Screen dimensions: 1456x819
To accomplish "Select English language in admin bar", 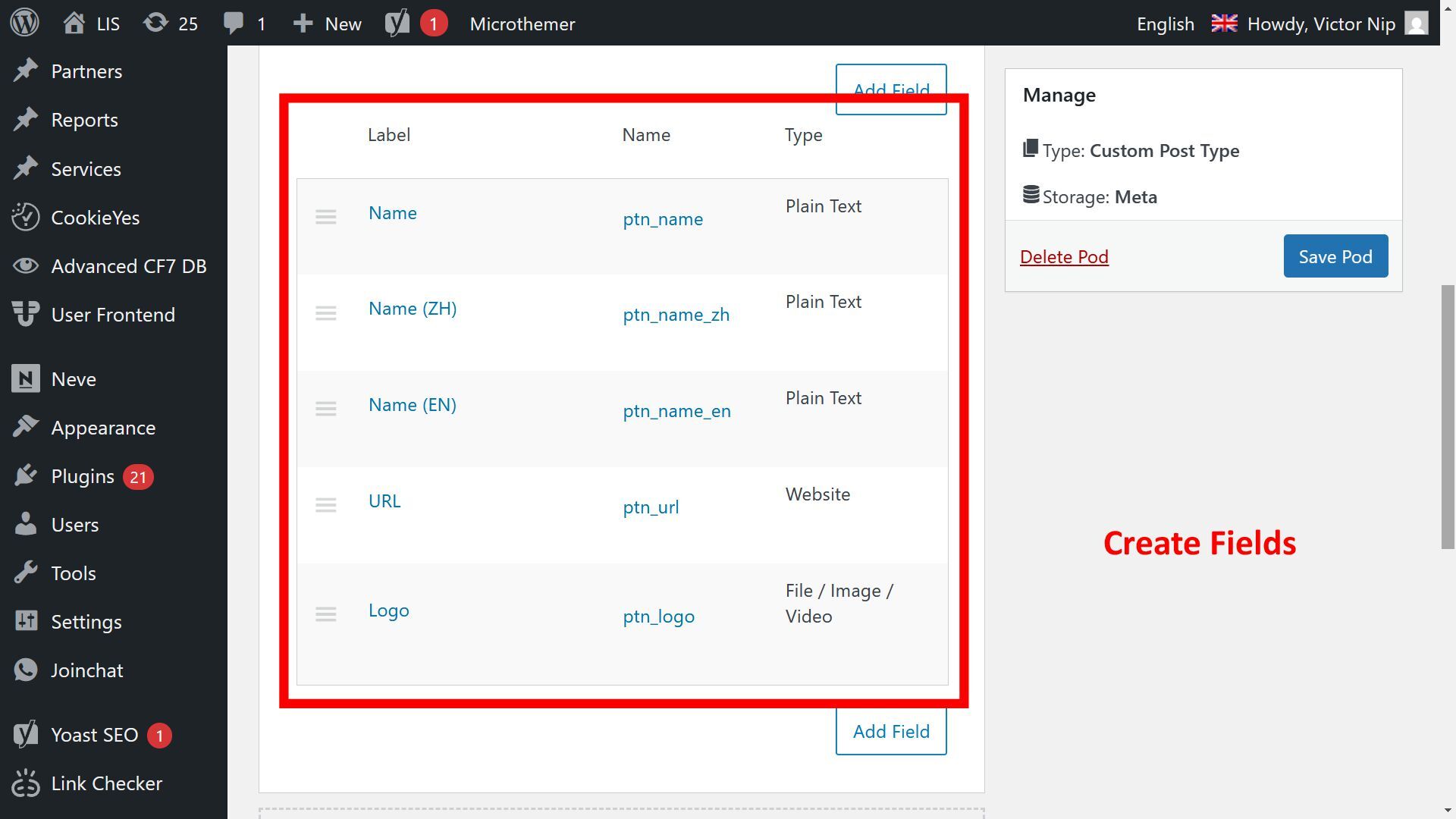I will (1166, 24).
